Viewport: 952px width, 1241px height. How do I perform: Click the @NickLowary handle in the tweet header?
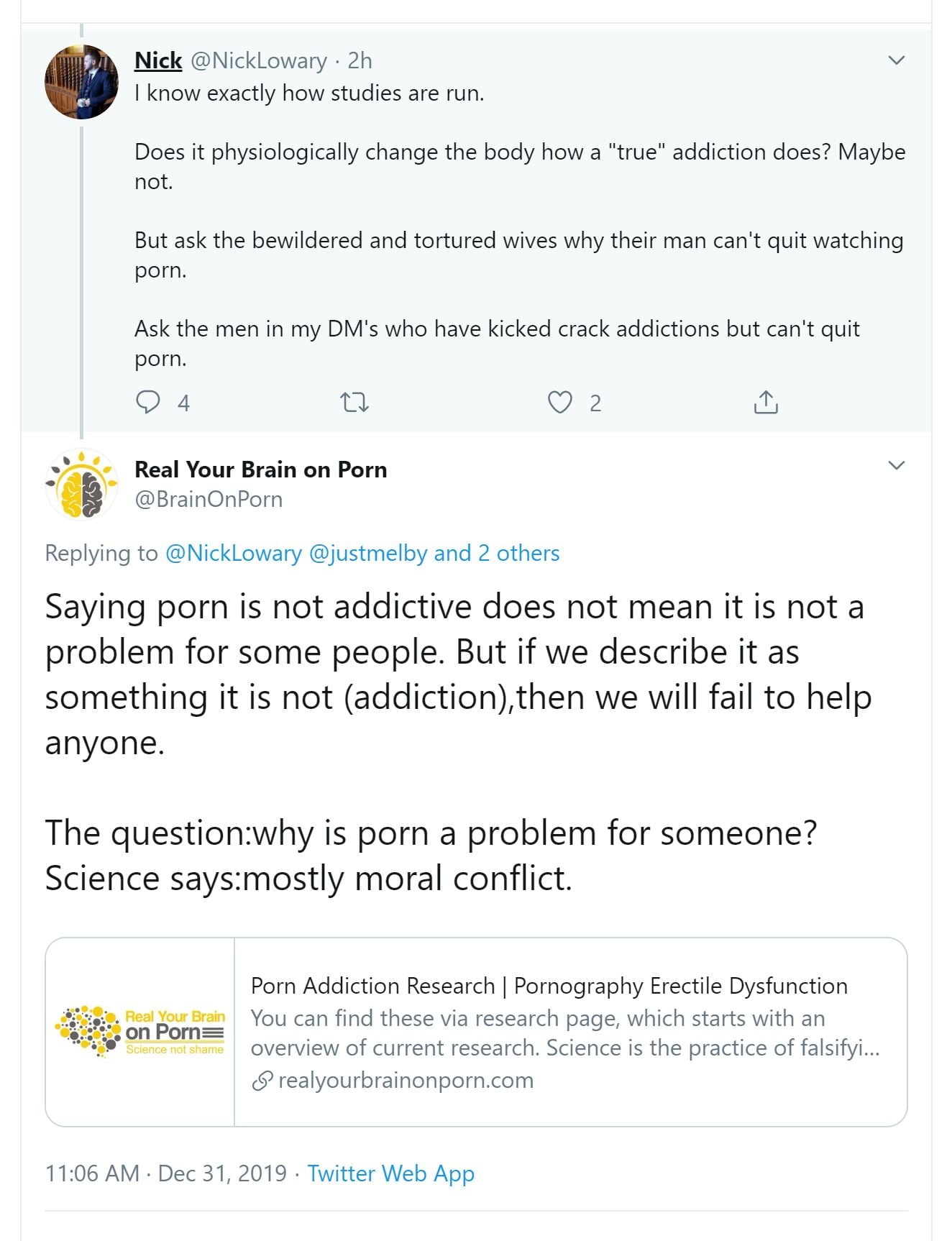(x=259, y=61)
